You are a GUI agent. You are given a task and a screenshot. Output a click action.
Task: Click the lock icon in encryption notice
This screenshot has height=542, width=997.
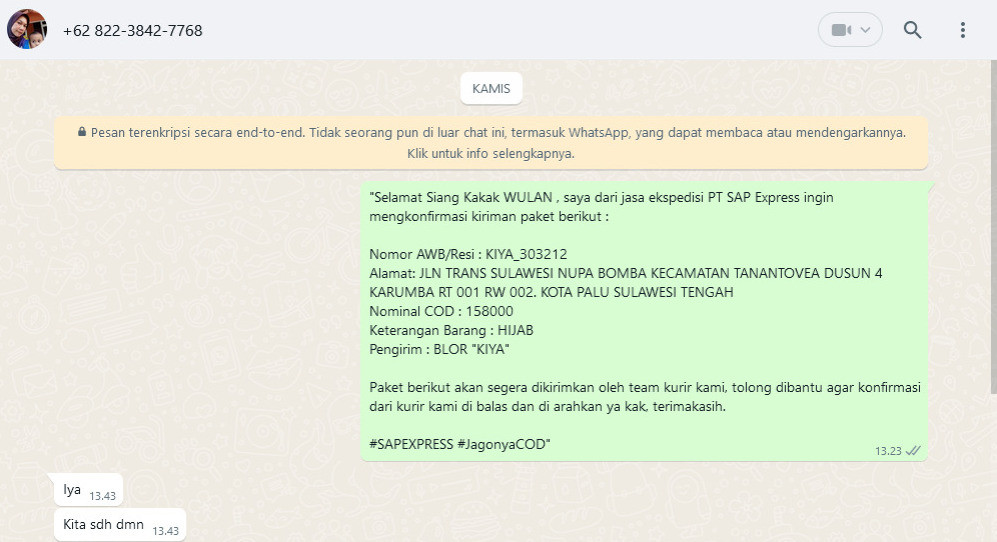[x=82, y=132]
